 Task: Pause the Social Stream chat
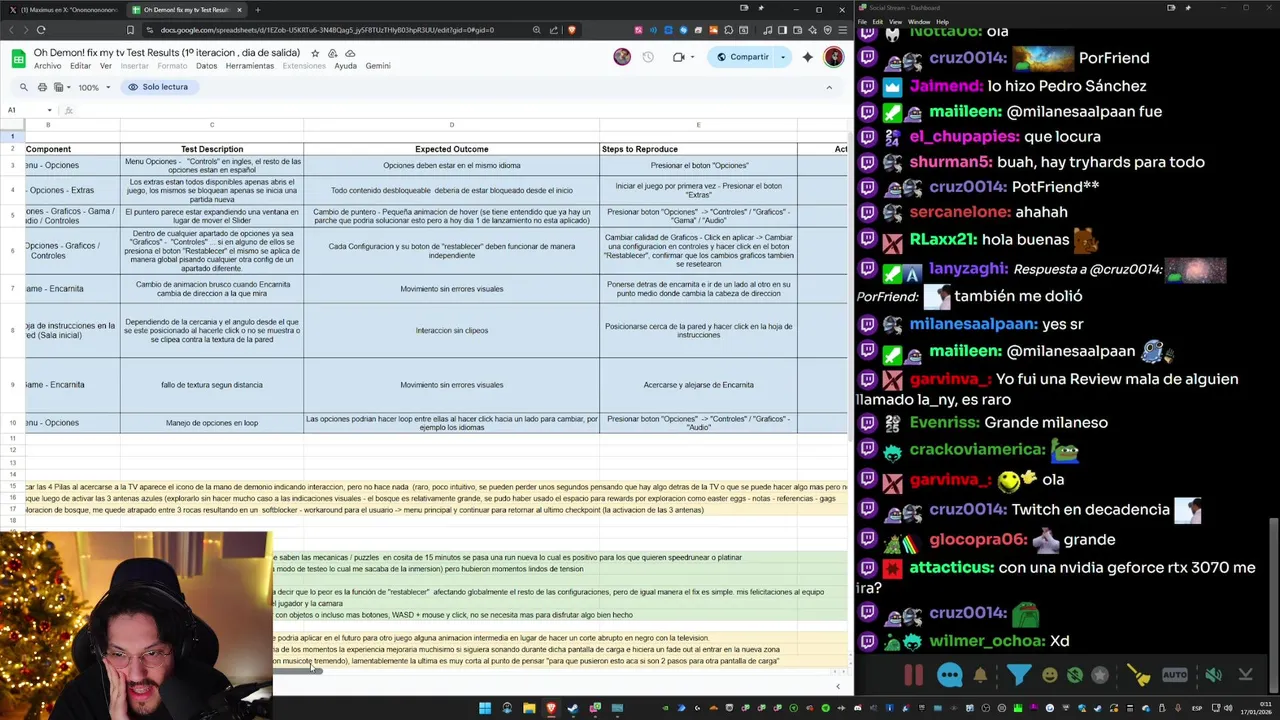coord(913,675)
